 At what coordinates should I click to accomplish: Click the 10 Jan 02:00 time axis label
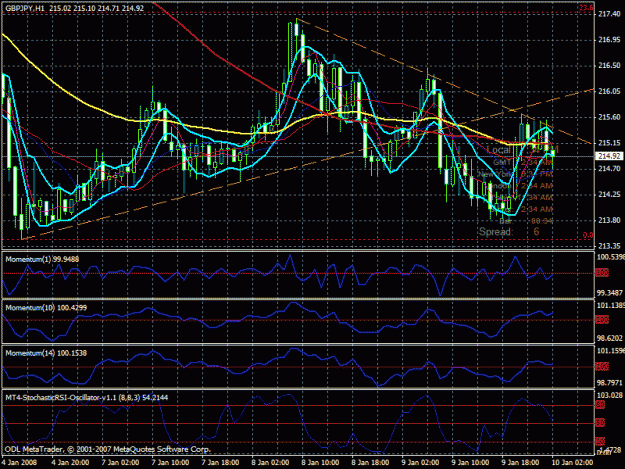click(572, 463)
